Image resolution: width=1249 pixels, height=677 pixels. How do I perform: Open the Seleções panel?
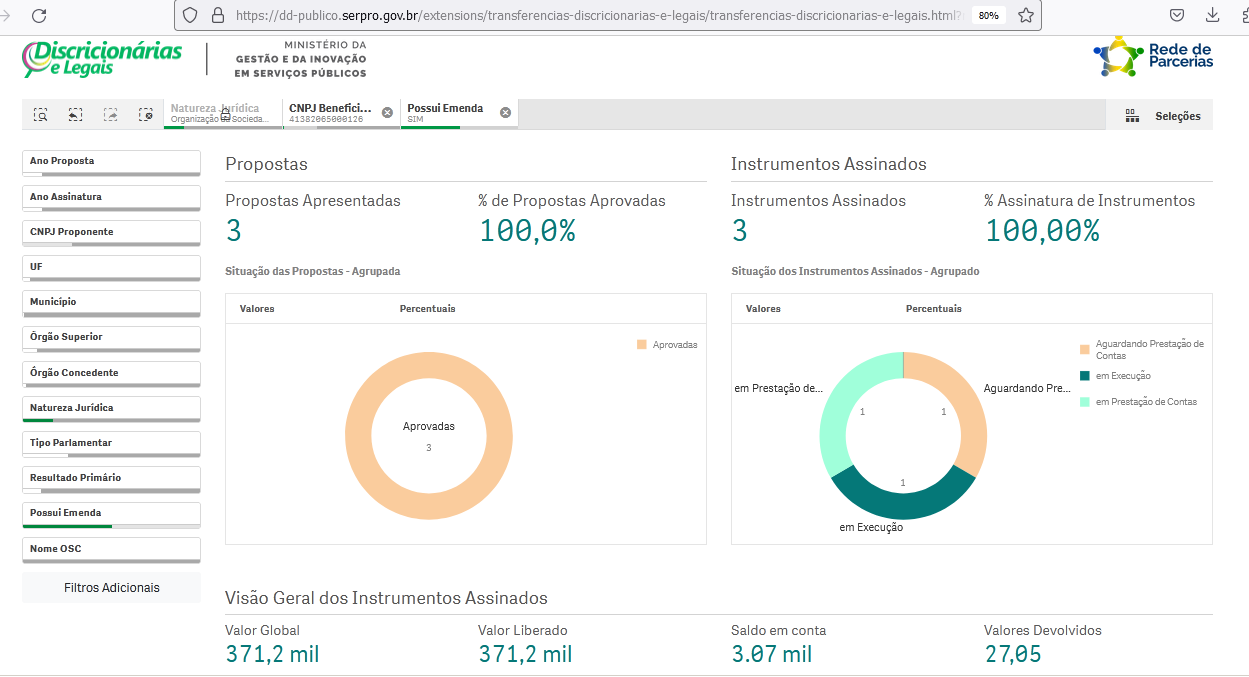[1163, 116]
